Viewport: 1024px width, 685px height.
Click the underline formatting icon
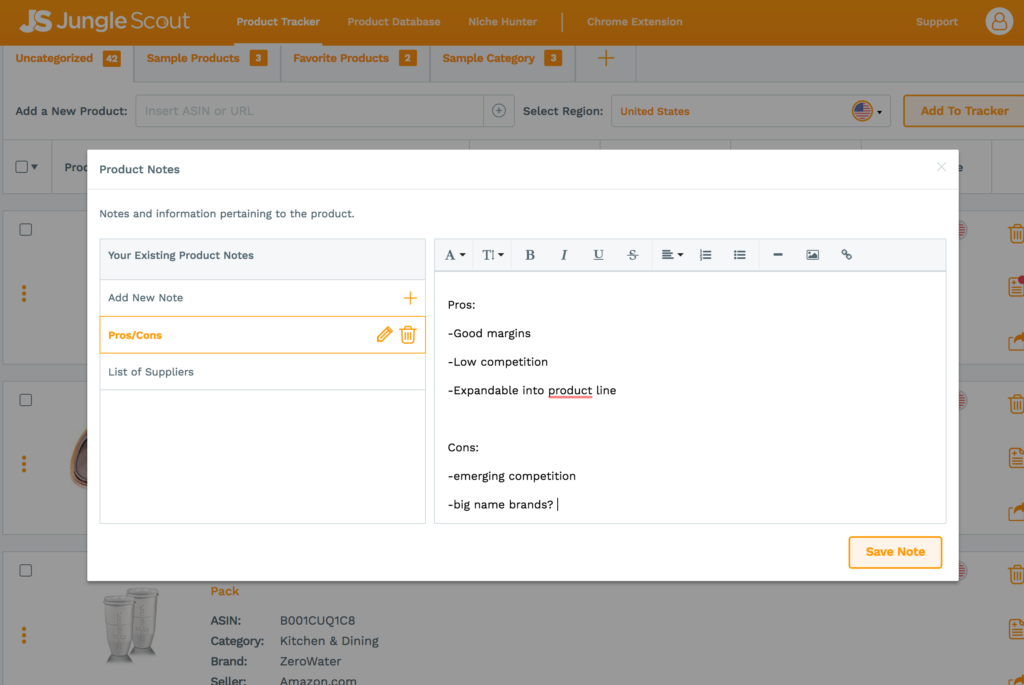pos(598,255)
